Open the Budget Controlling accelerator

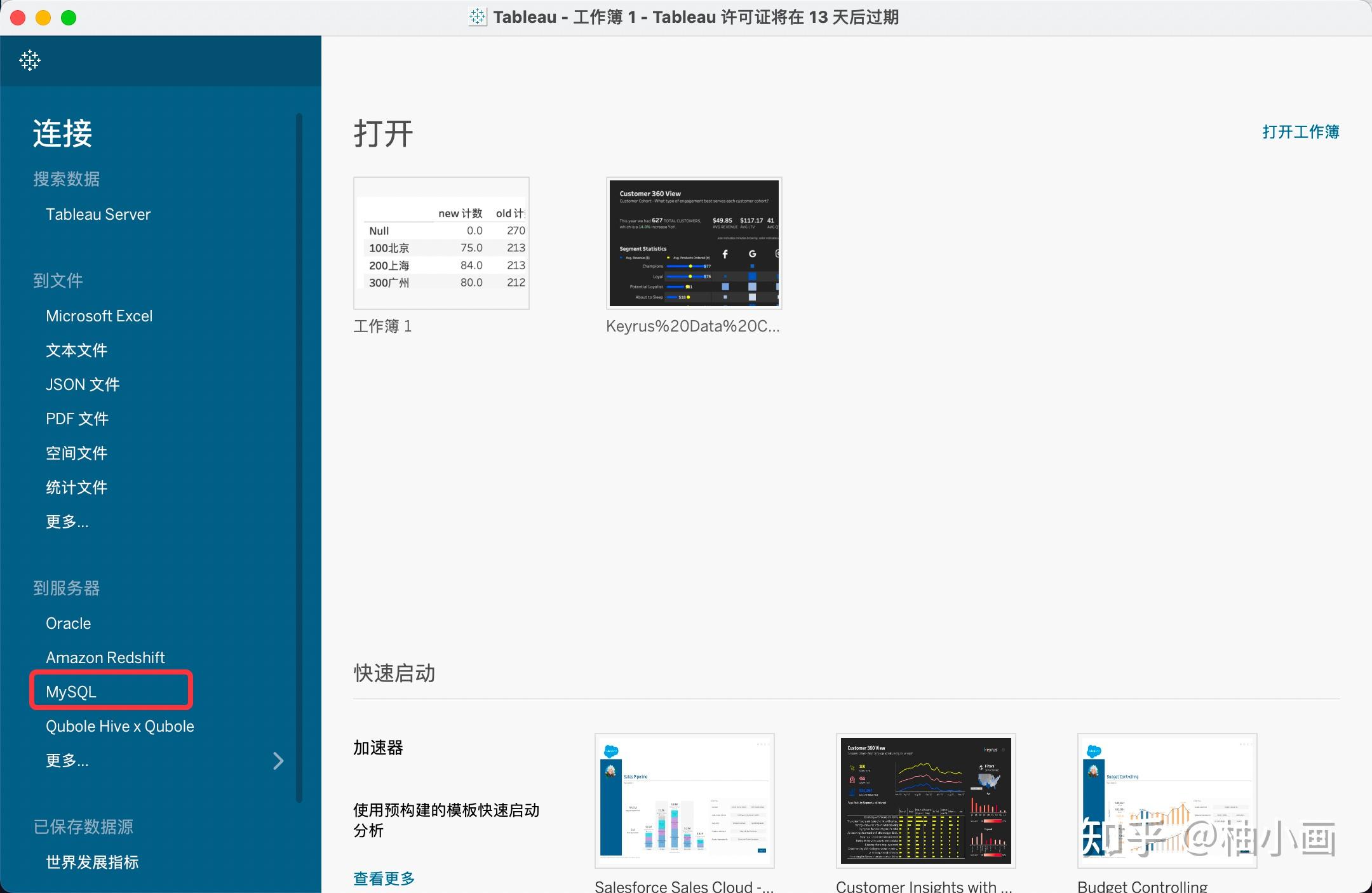tap(1167, 801)
